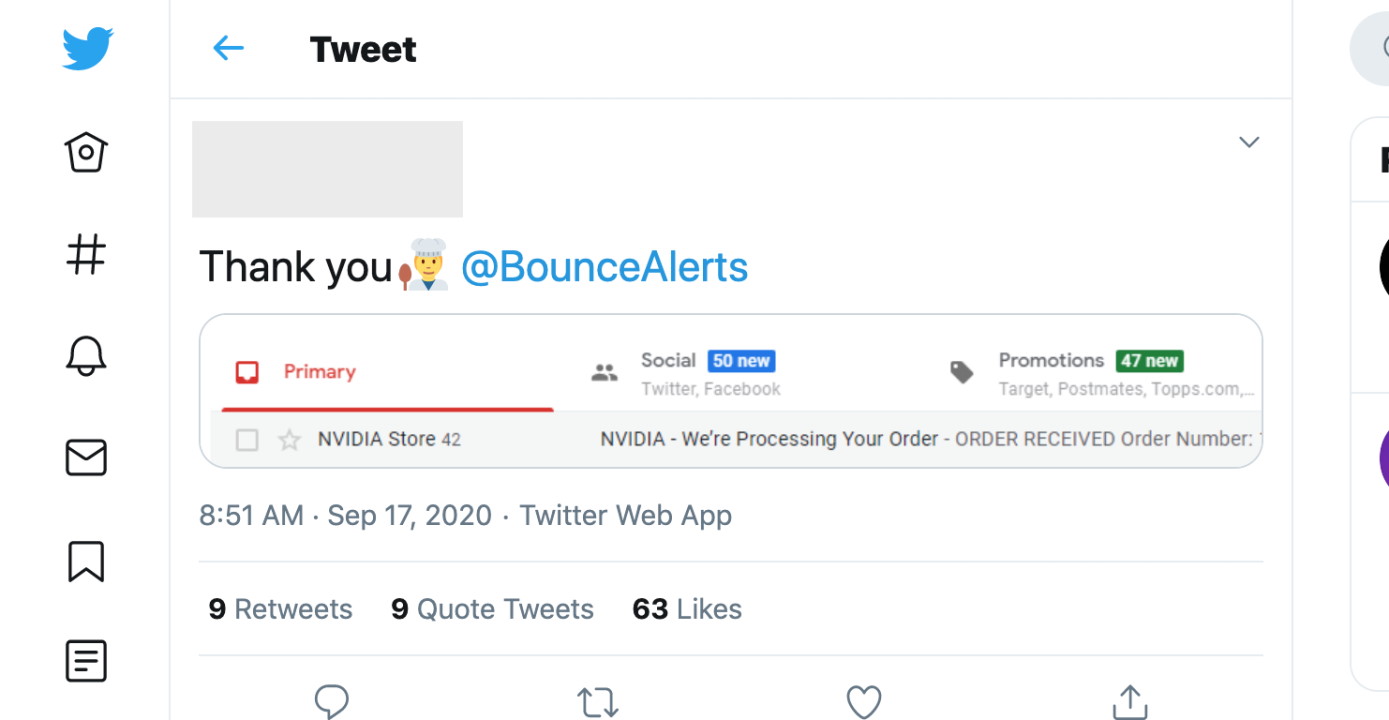
Task: Open Lists icon in sidebar
Action: point(86,661)
